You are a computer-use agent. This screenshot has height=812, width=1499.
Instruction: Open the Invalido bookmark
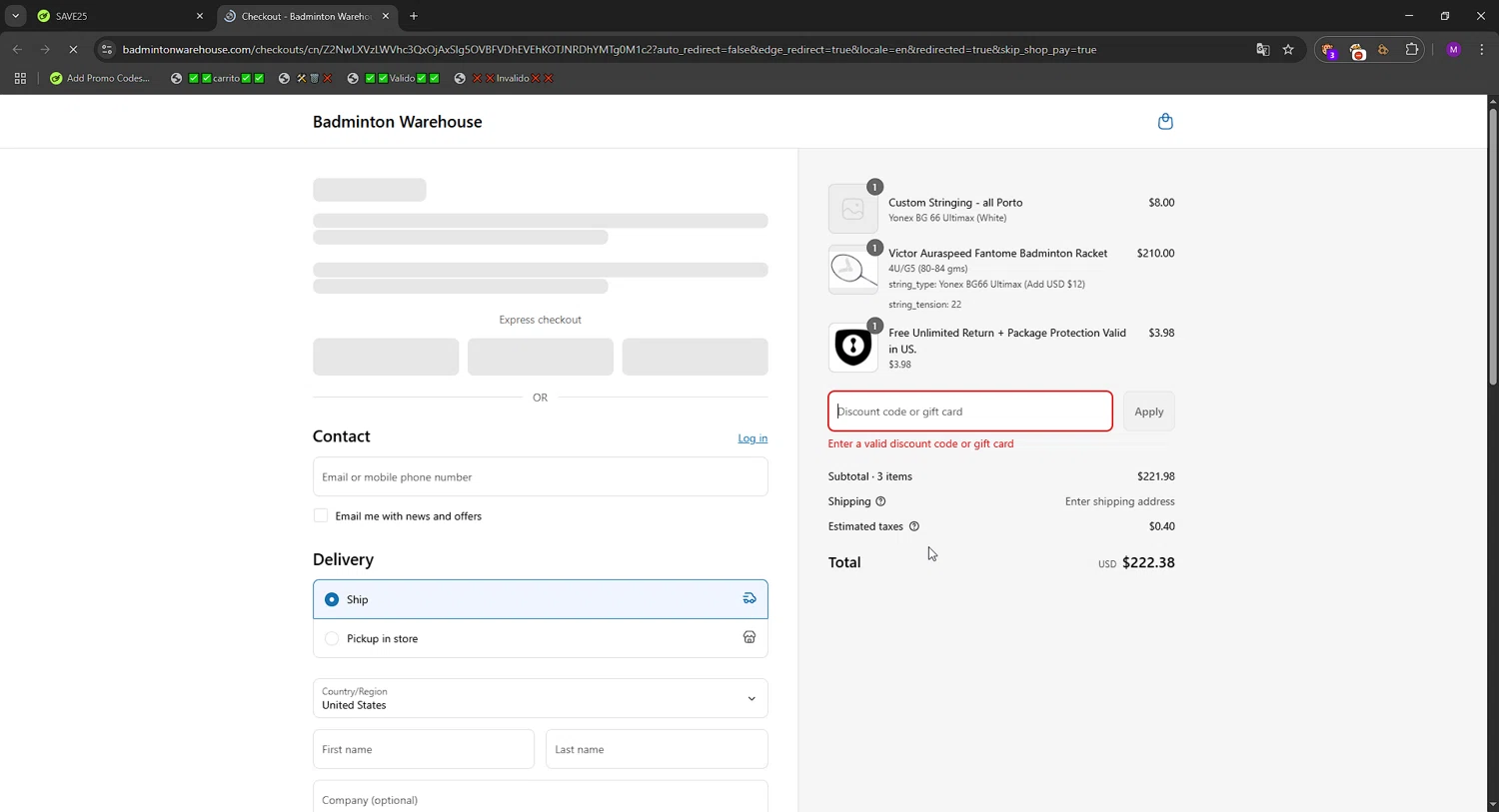pyautogui.click(x=504, y=78)
